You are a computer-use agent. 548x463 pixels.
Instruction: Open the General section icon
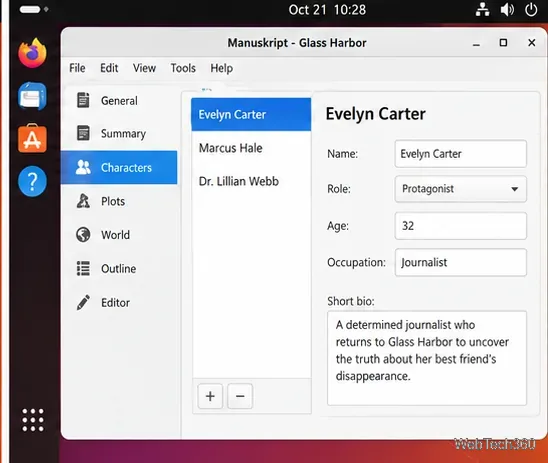(83, 100)
